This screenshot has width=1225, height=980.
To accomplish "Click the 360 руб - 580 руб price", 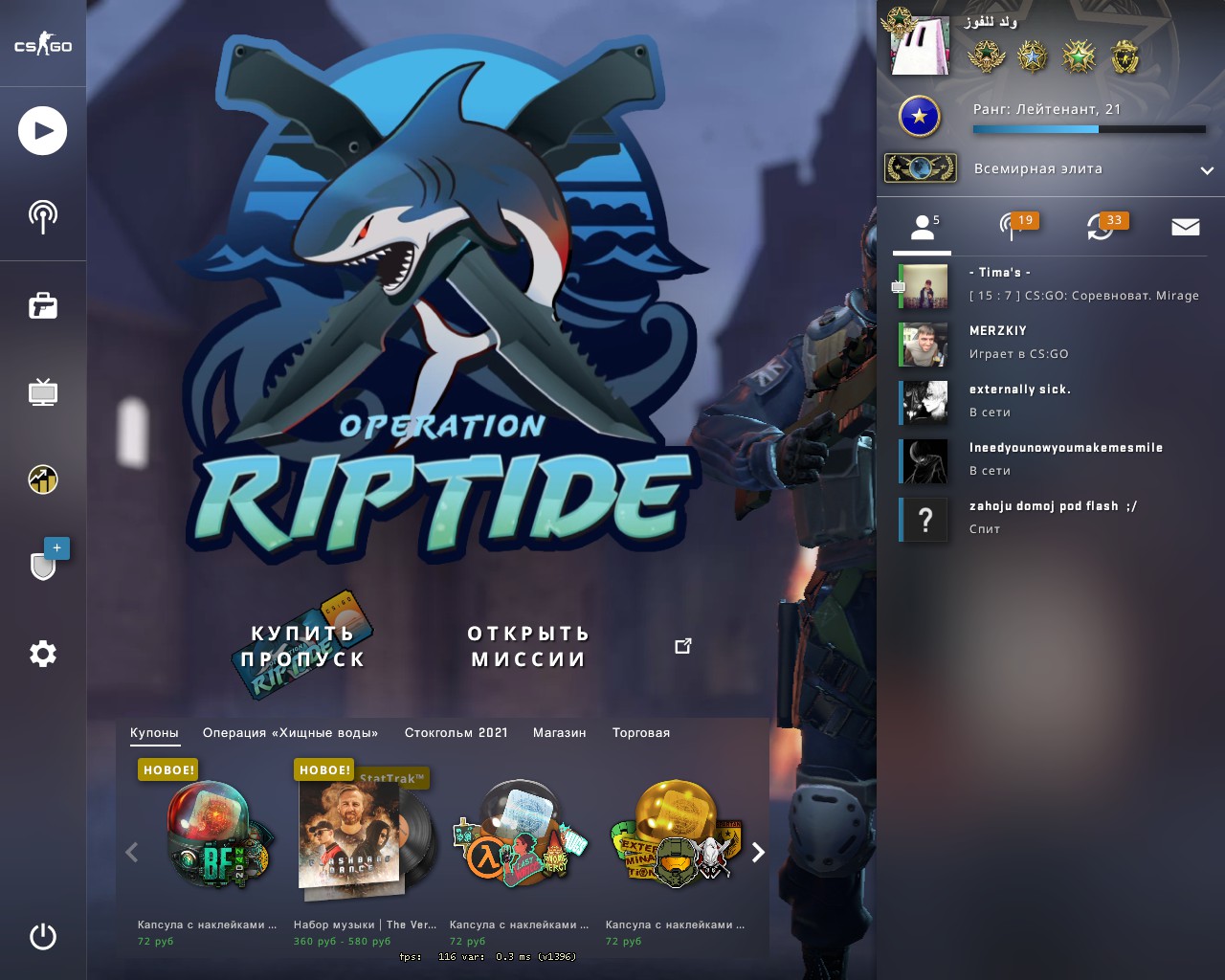I will (342, 942).
